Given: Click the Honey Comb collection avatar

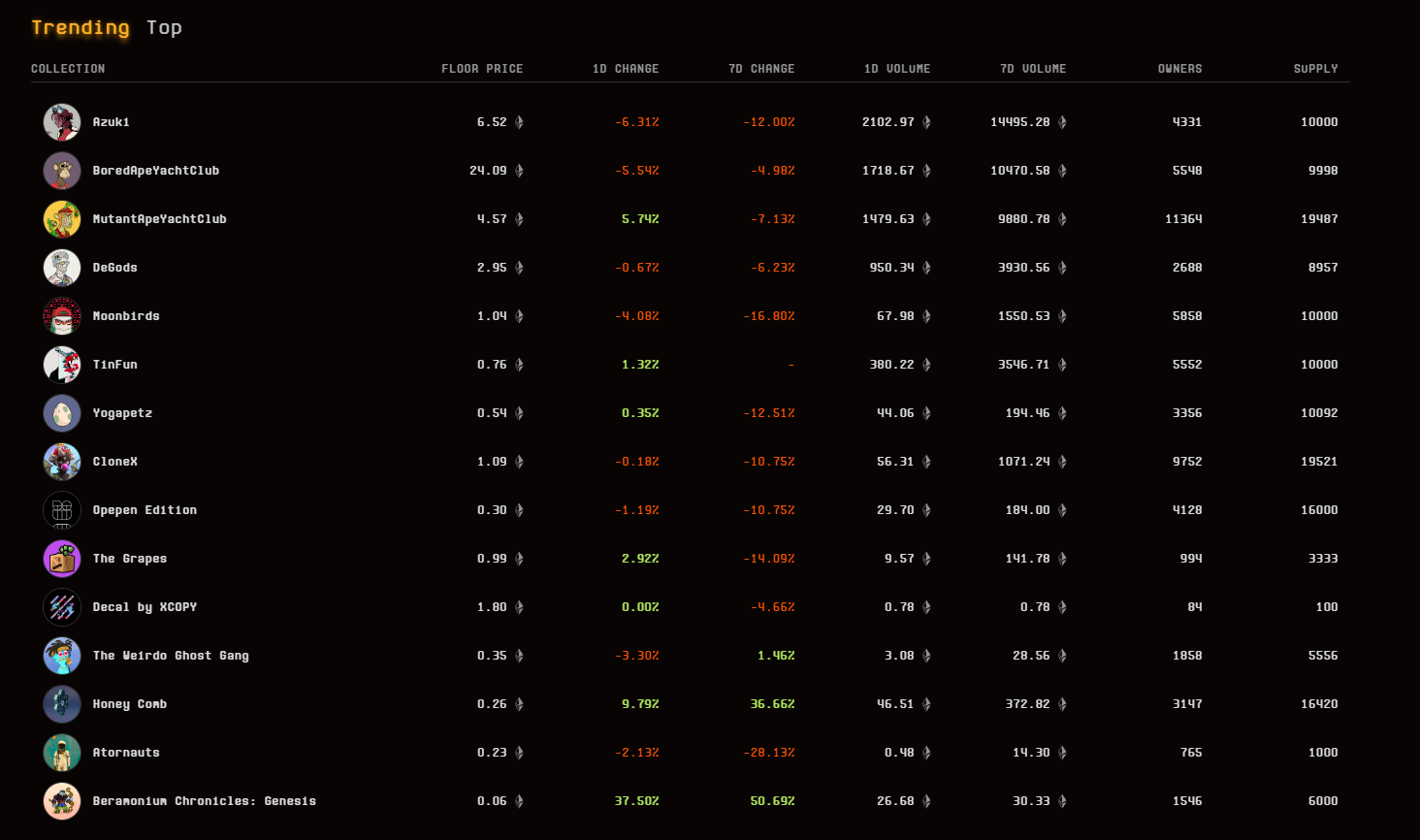Looking at the screenshot, I should tap(62, 704).
